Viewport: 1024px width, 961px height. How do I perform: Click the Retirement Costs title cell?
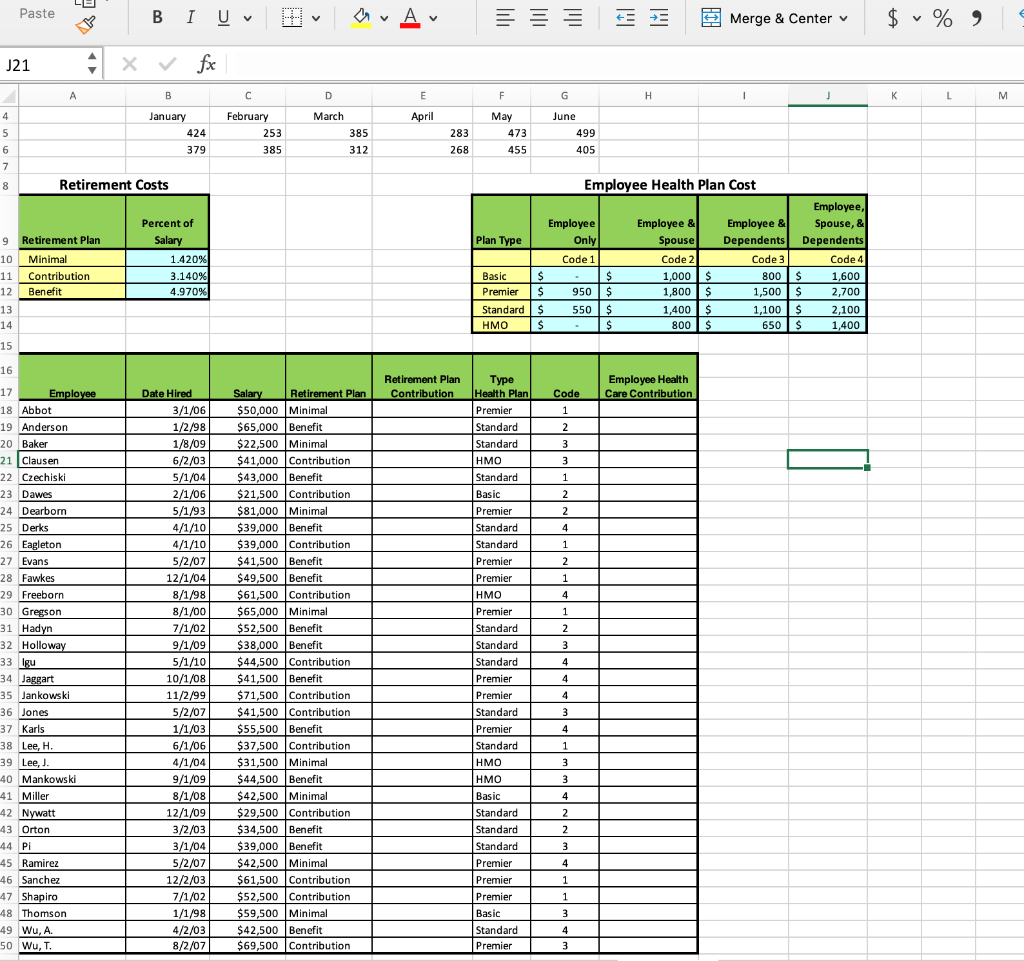pos(114,185)
